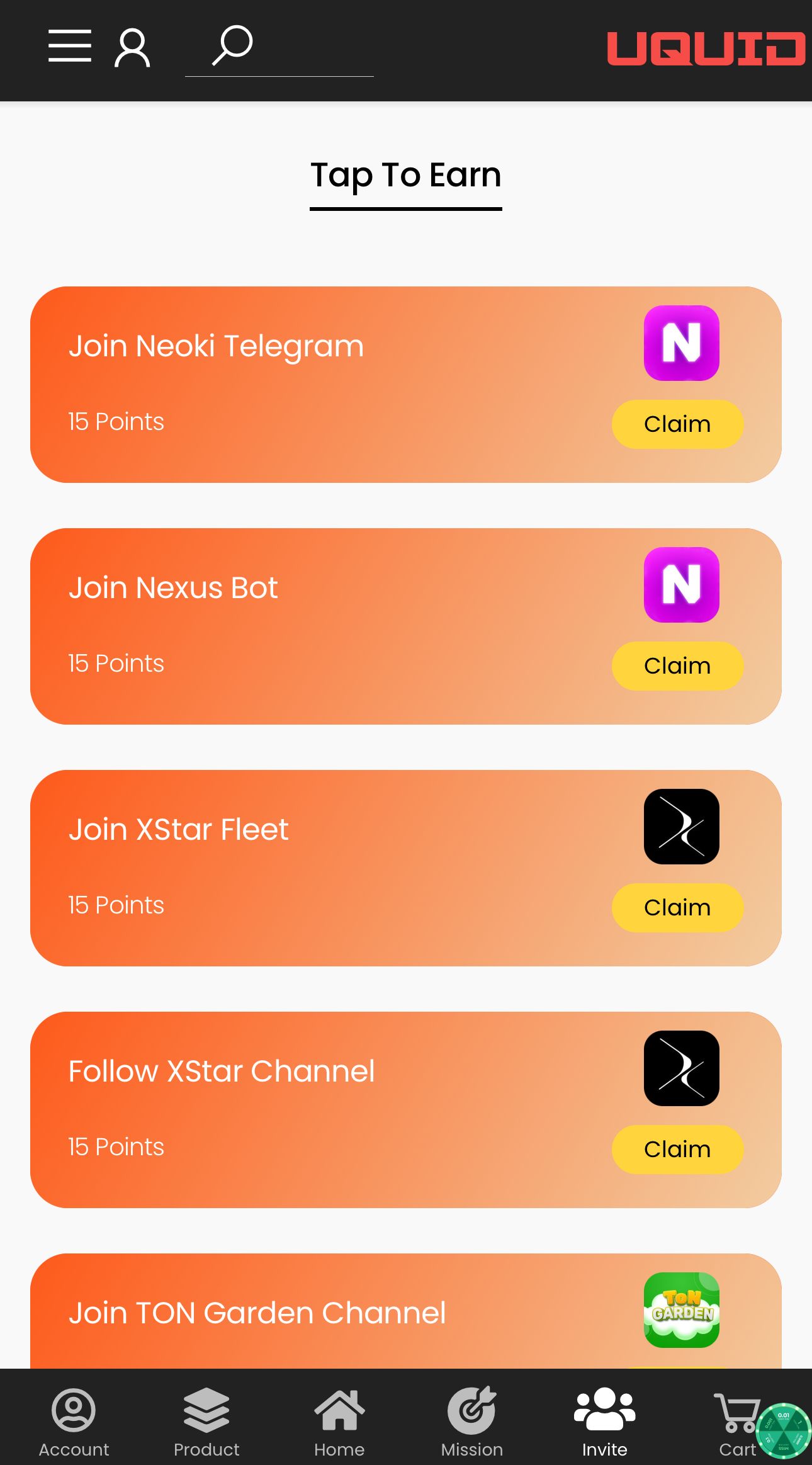Click the XStar Fleet app icon
Image resolution: width=812 pixels, height=1465 pixels.
click(681, 827)
